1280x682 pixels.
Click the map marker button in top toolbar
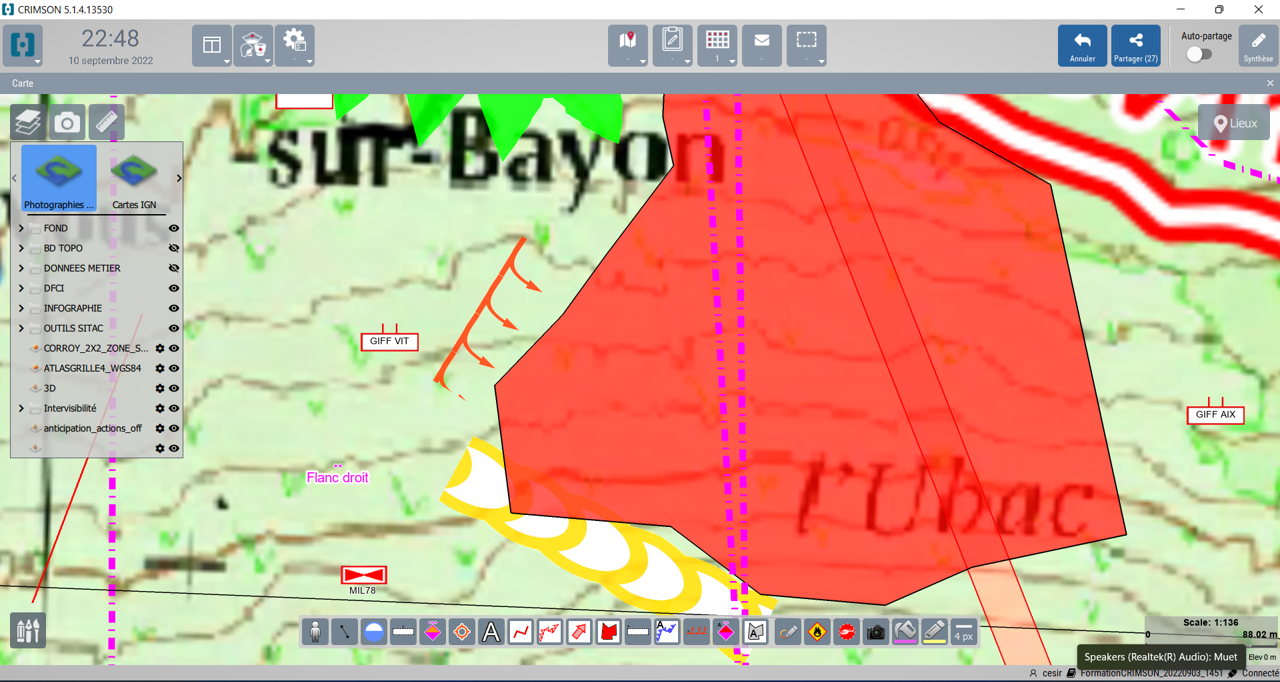coord(628,45)
